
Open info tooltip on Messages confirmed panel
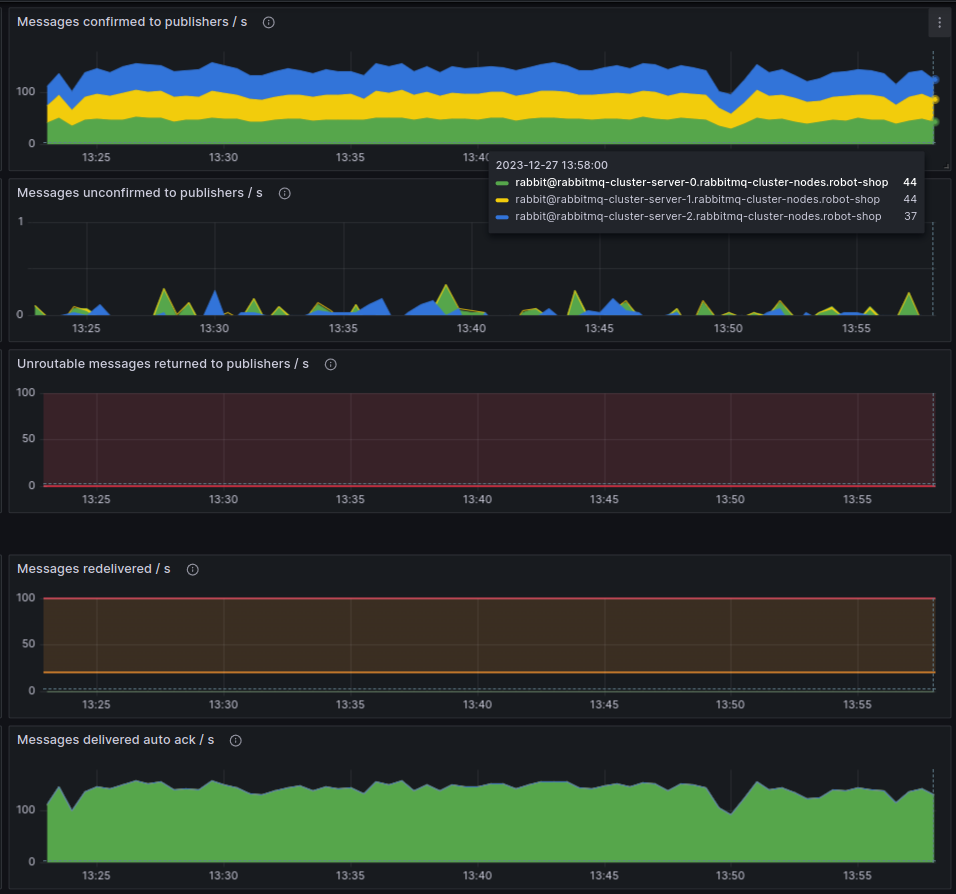pyautogui.click(x=267, y=21)
